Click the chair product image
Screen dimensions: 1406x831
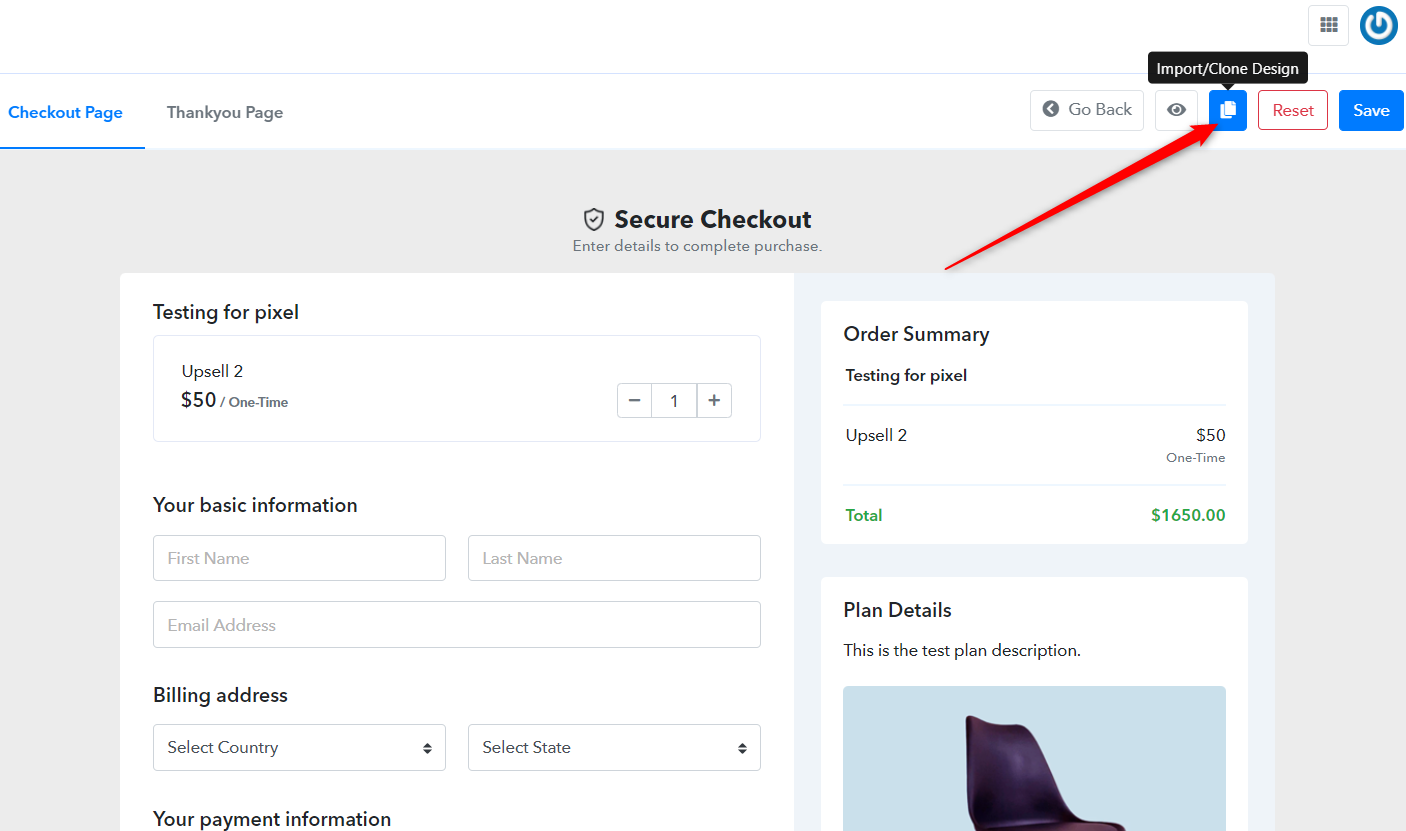click(x=1034, y=760)
